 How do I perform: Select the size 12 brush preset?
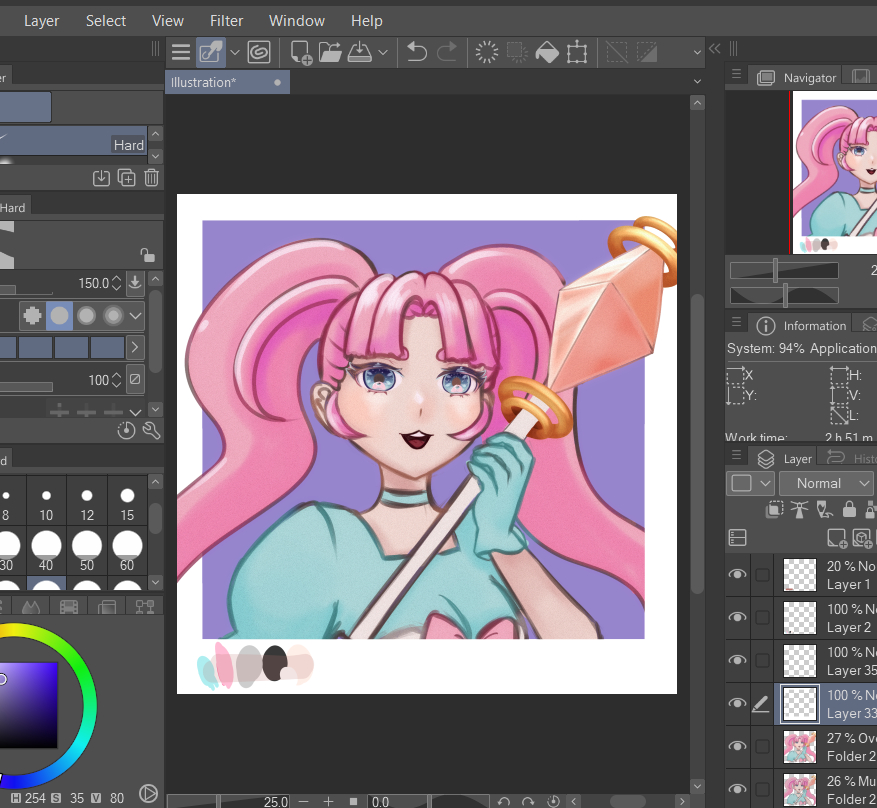tap(87, 496)
